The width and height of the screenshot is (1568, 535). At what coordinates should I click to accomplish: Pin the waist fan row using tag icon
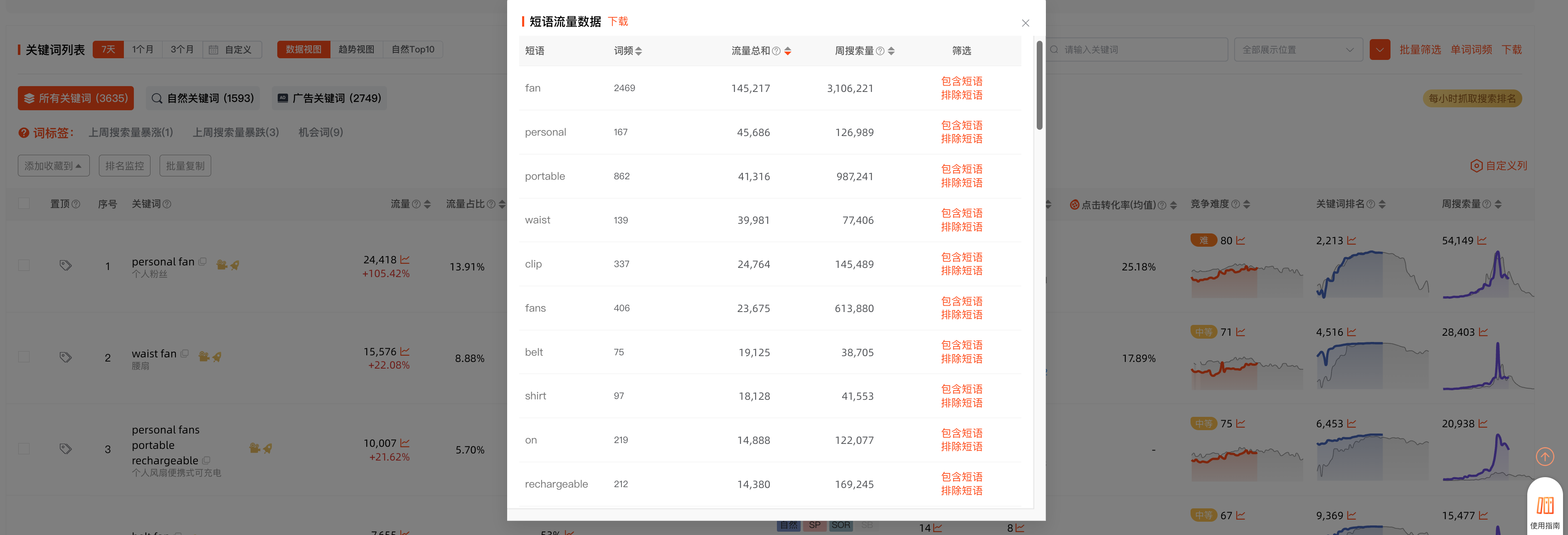coord(66,357)
